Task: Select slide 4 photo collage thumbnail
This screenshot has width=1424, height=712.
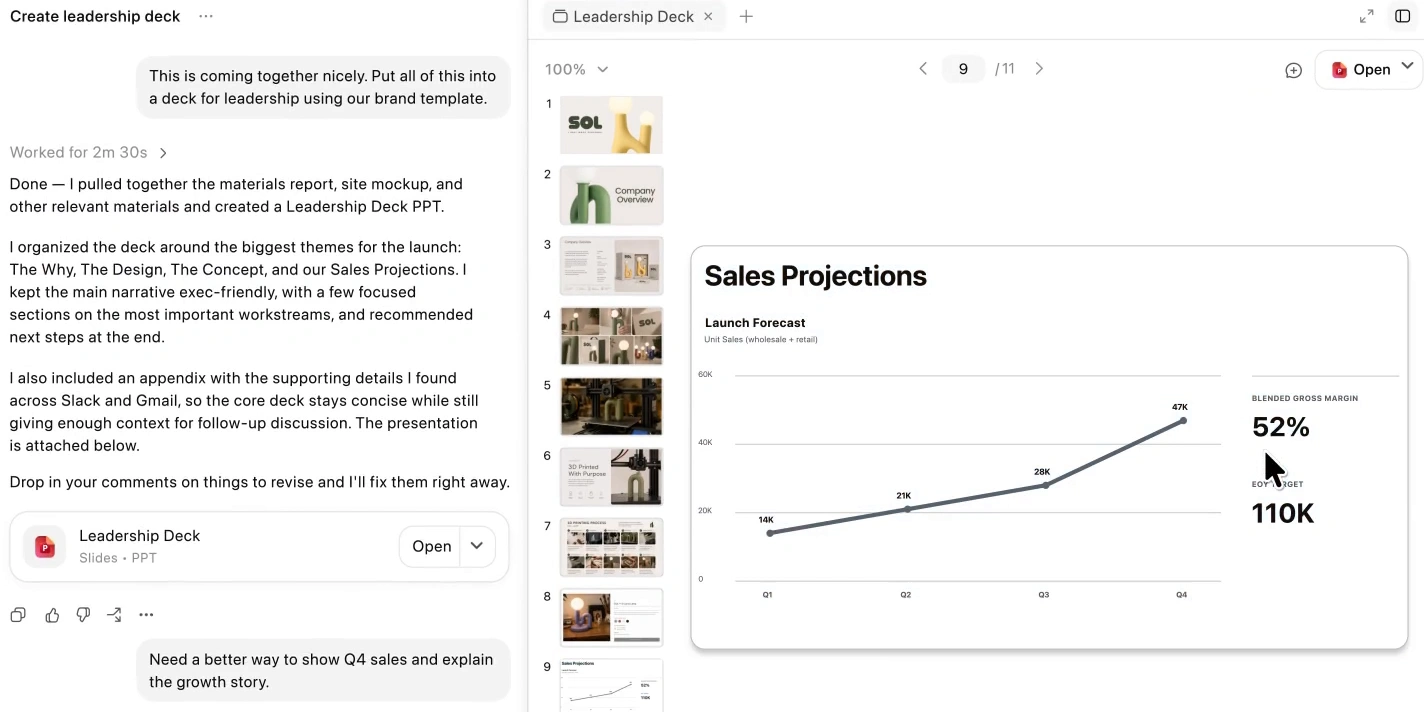Action: (x=611, y=336)
